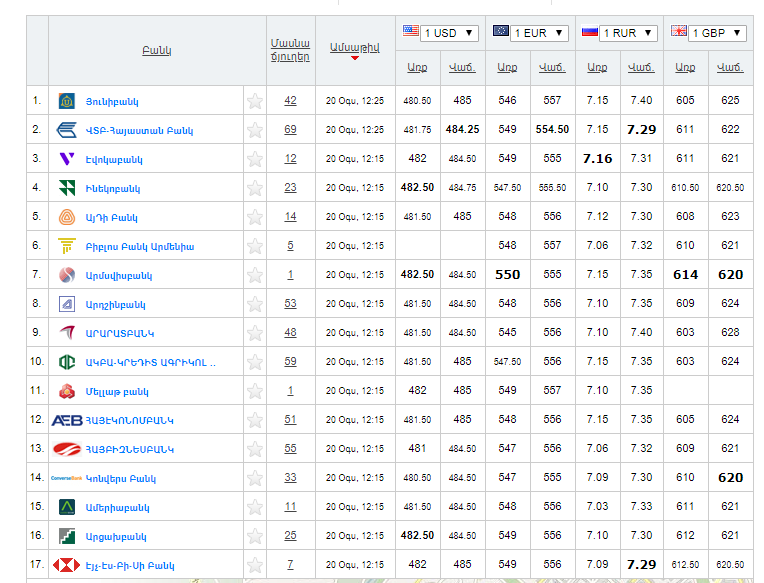Sort by USD sell rate column header
The image size is (764, 583).
tap(462, 68)
